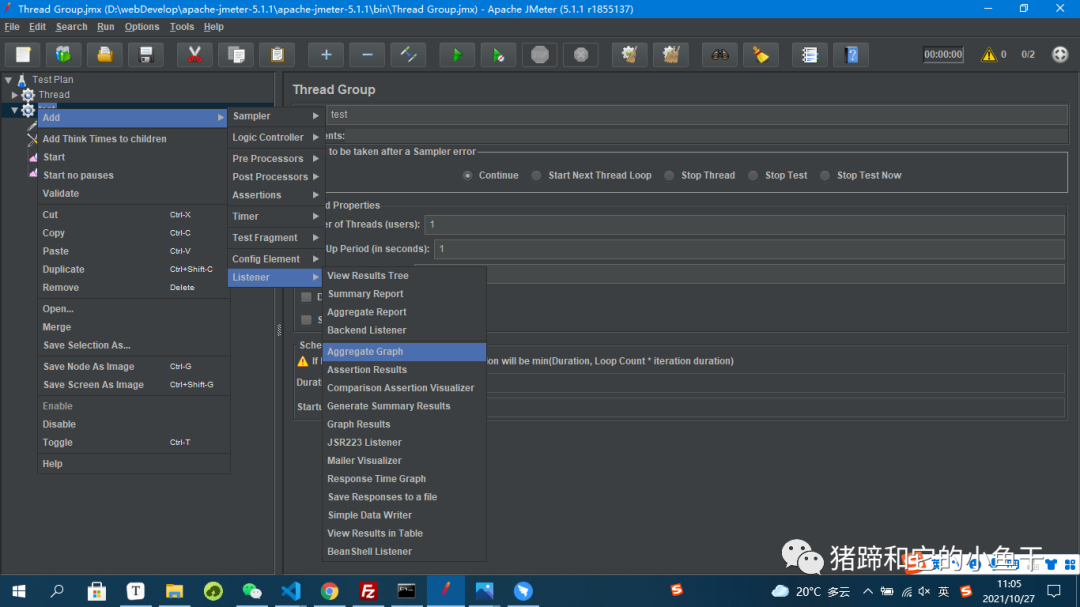Open the Function Helper dialog icon
Screen dimensions: 1080x607
tap(810, 54)
